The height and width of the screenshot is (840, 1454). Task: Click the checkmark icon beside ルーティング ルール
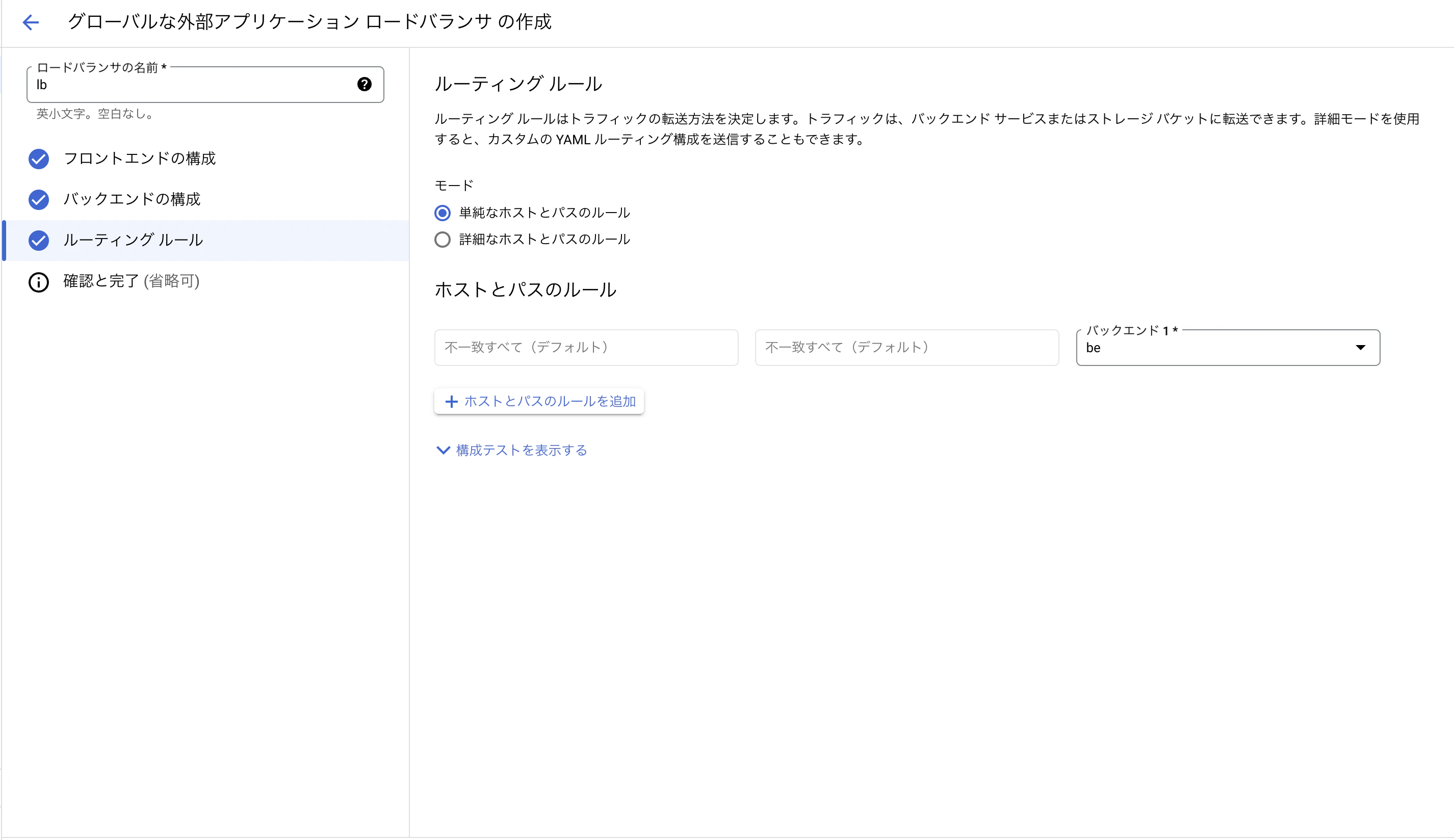click(39, 241)
